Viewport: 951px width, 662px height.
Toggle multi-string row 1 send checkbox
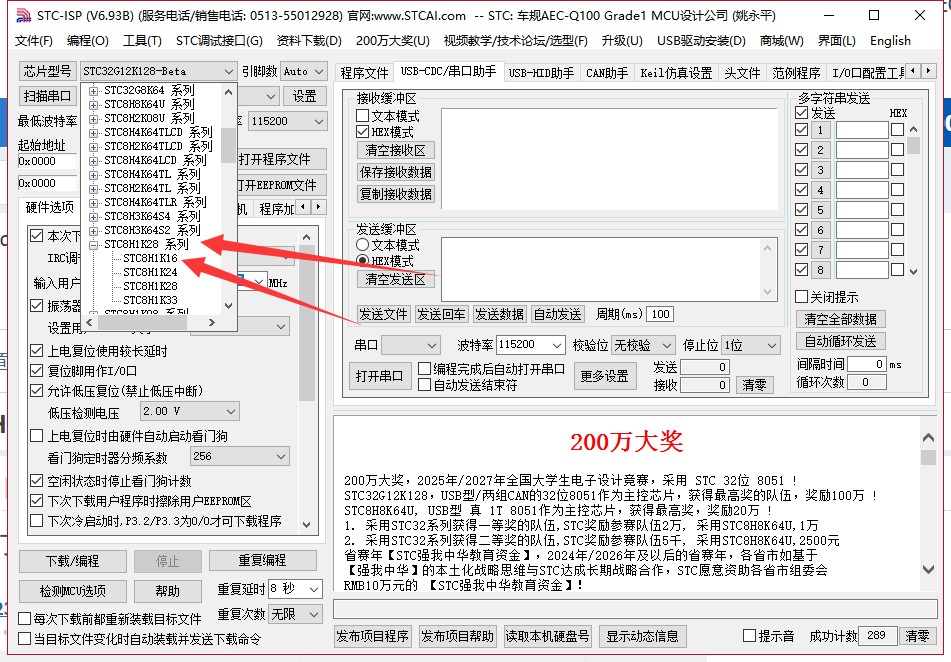801,130
